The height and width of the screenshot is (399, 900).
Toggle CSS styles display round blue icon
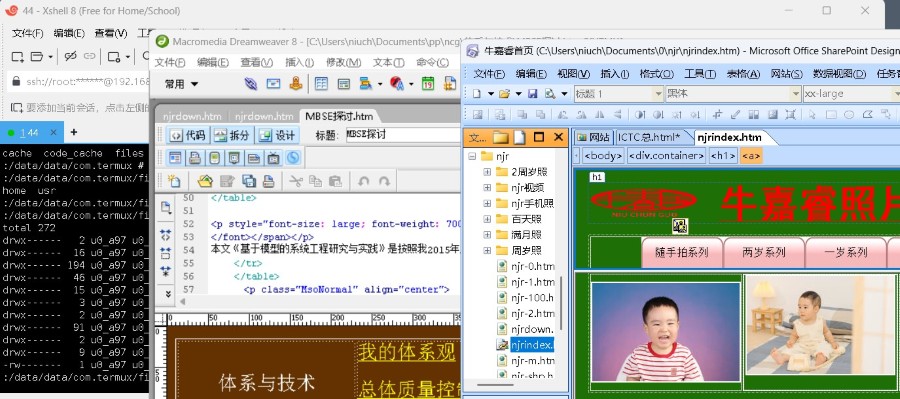[x=293, y=157]
